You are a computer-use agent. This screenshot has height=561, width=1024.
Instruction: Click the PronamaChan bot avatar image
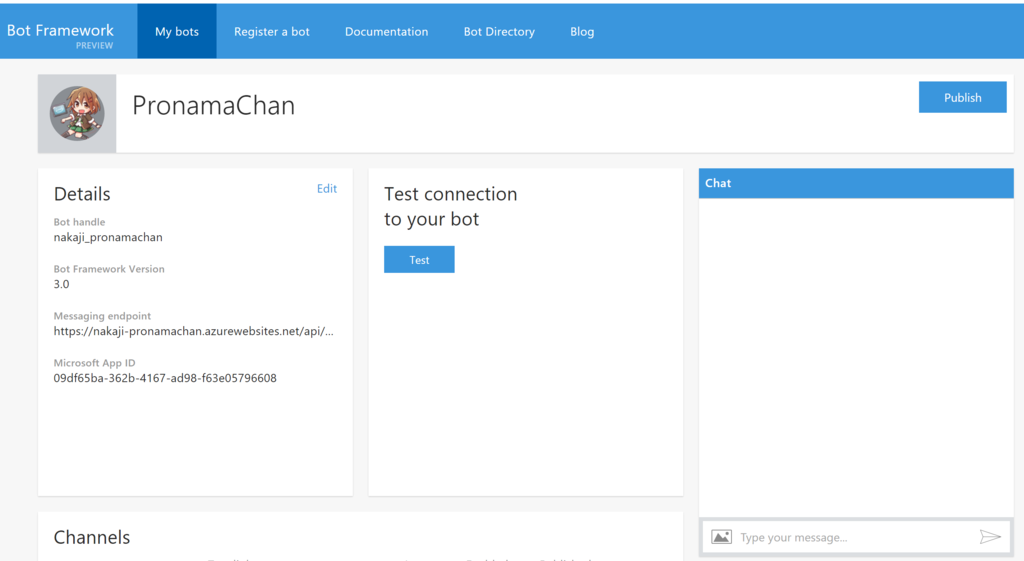[77, 114]
